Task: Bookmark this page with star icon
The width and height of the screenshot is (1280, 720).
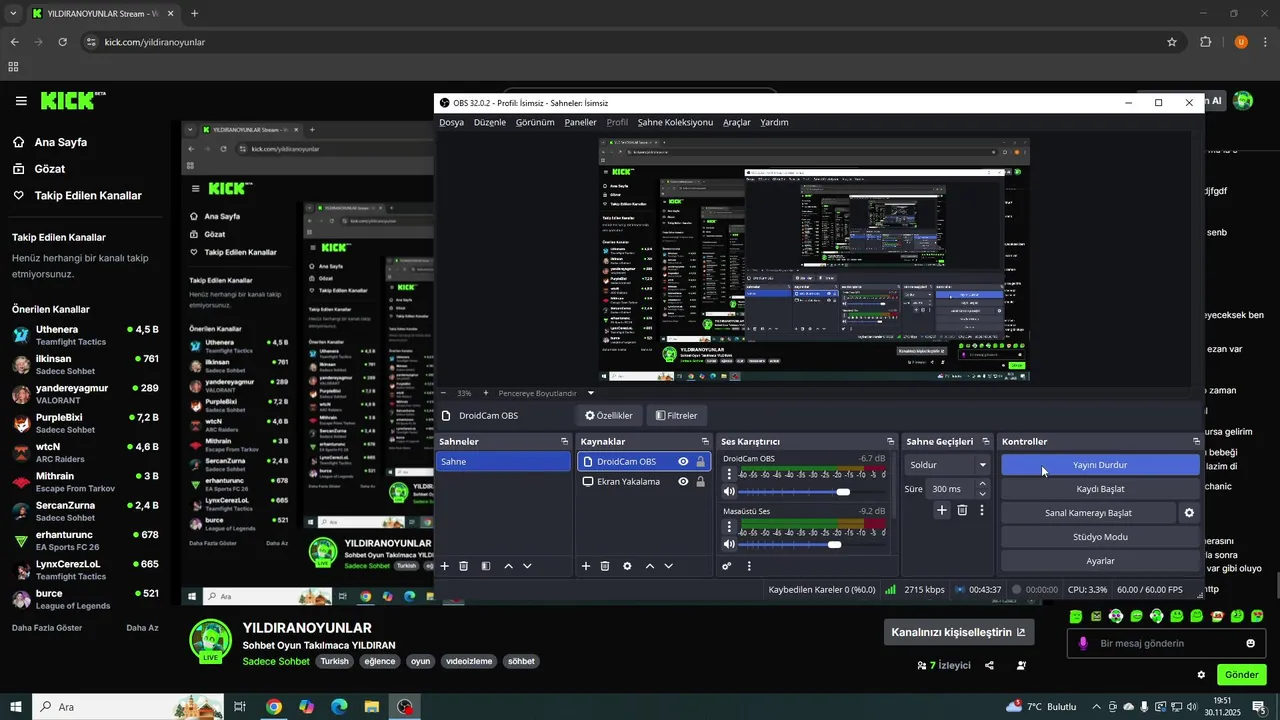Action: (1172, 42)
